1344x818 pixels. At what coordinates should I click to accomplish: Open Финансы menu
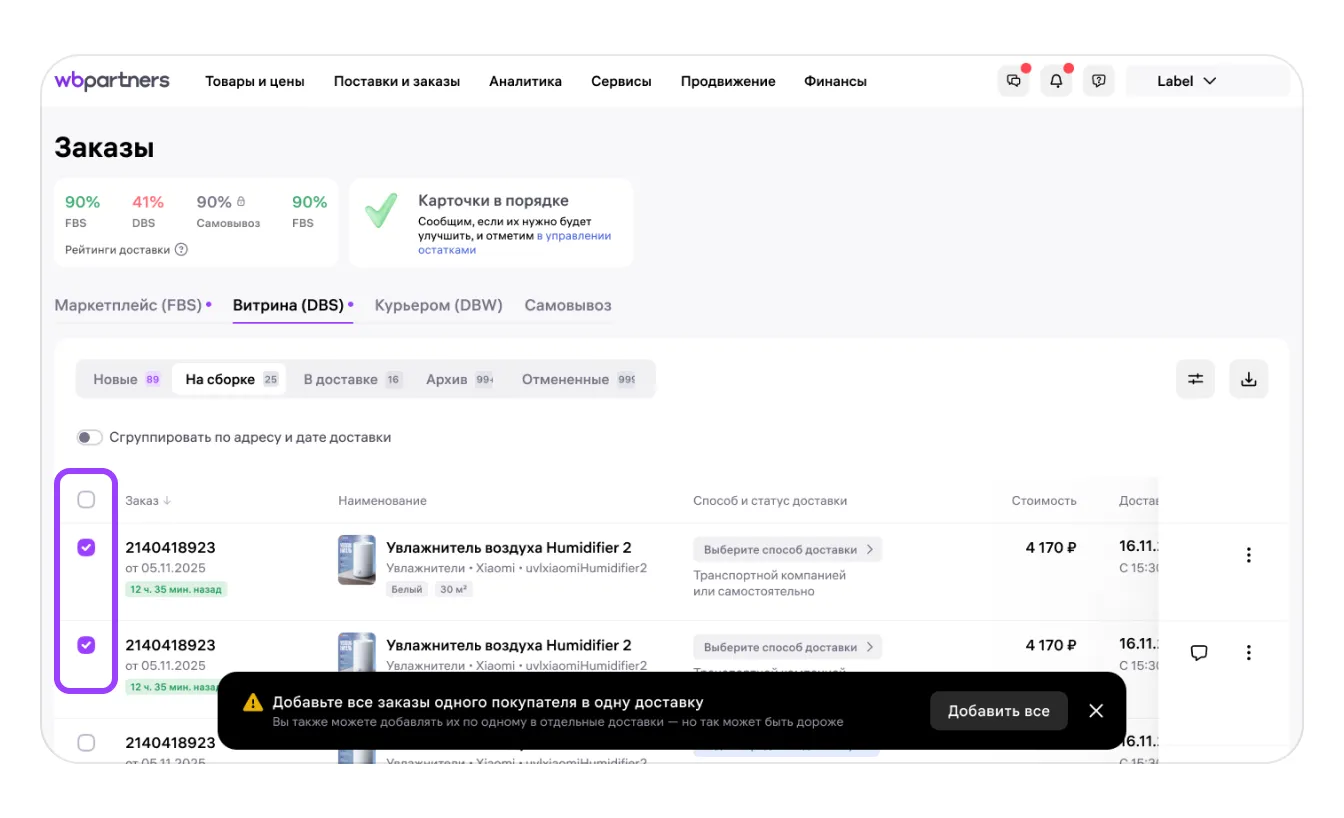tap(835, 81)
